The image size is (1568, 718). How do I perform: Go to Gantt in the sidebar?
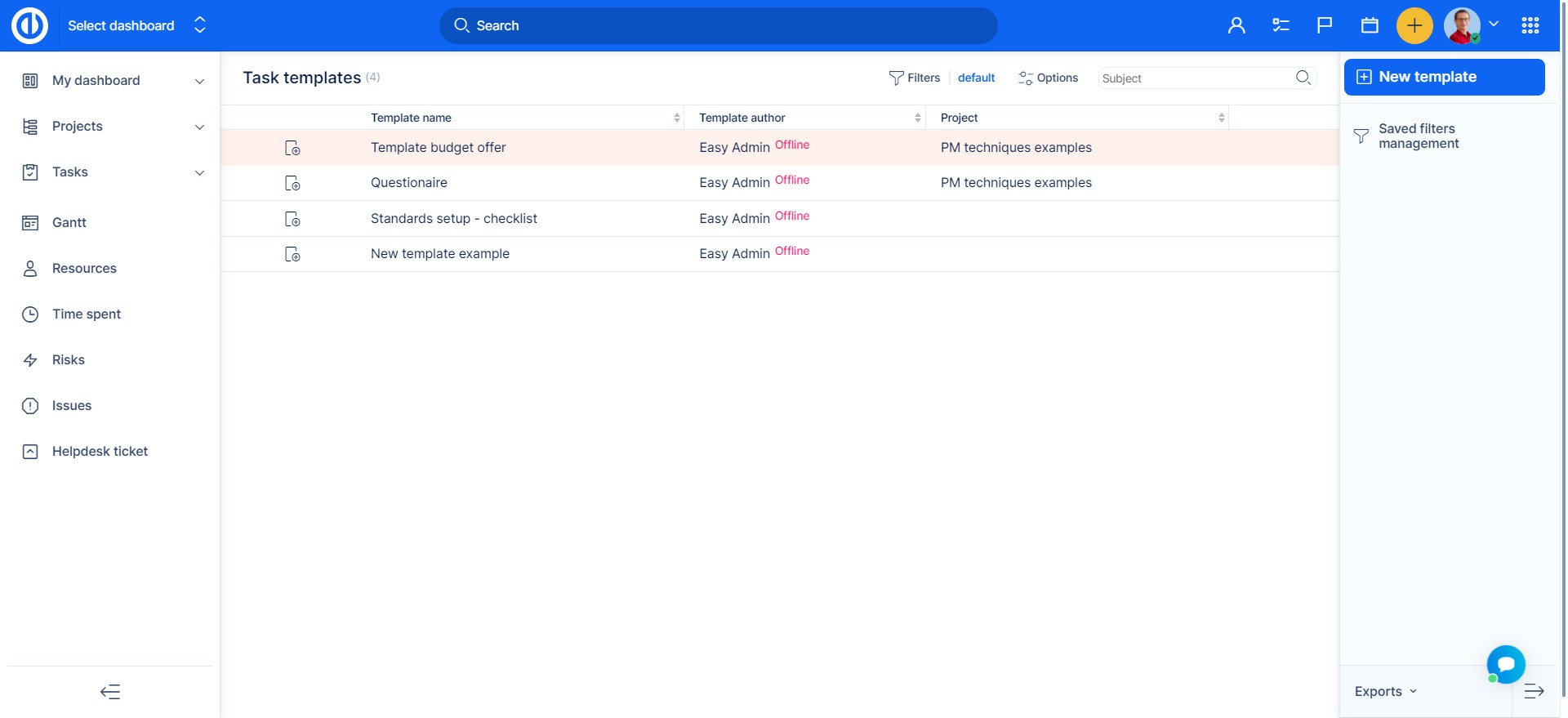pyautogui.click(x=69, y=222)
